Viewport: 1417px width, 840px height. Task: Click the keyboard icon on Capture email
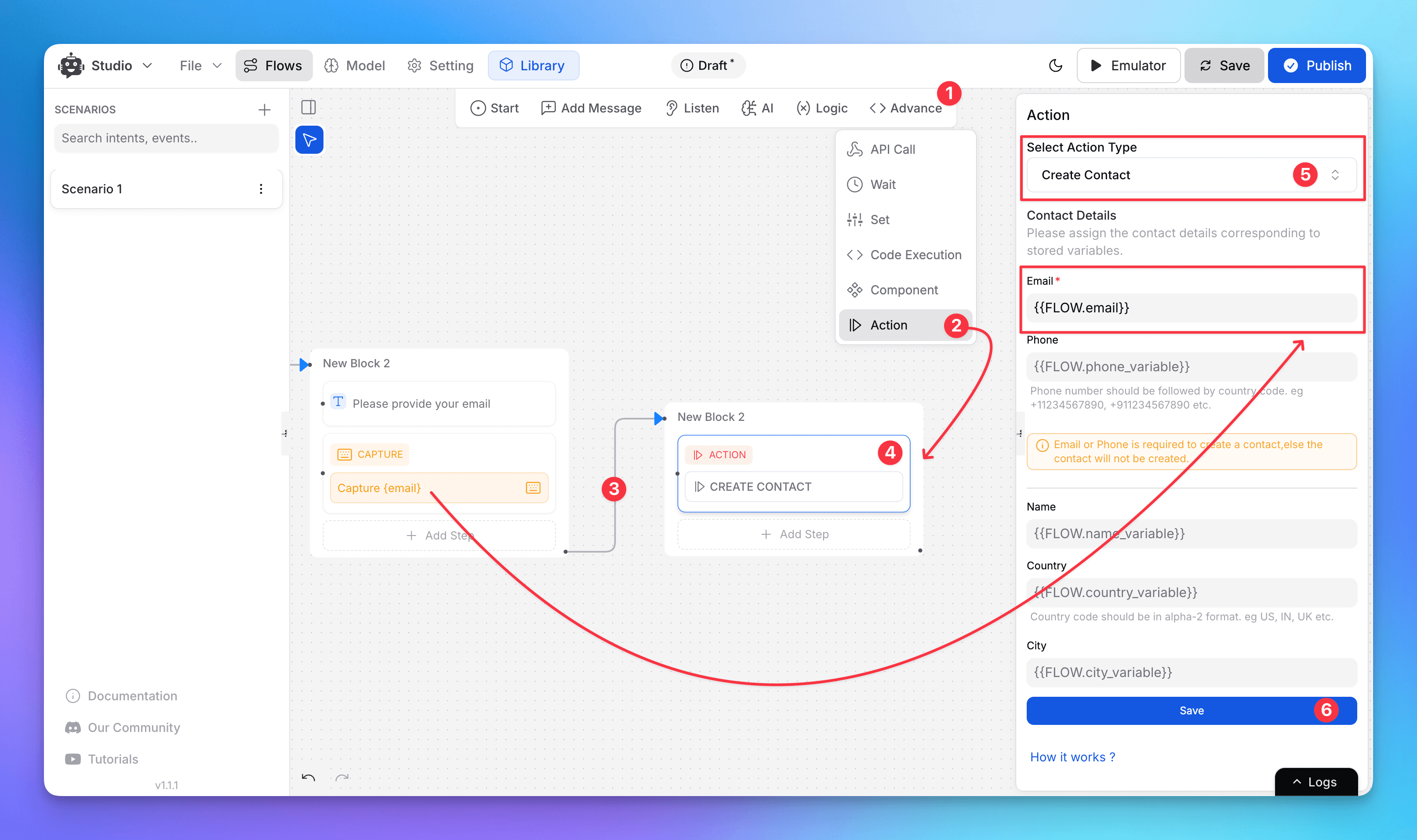(533, 488)
